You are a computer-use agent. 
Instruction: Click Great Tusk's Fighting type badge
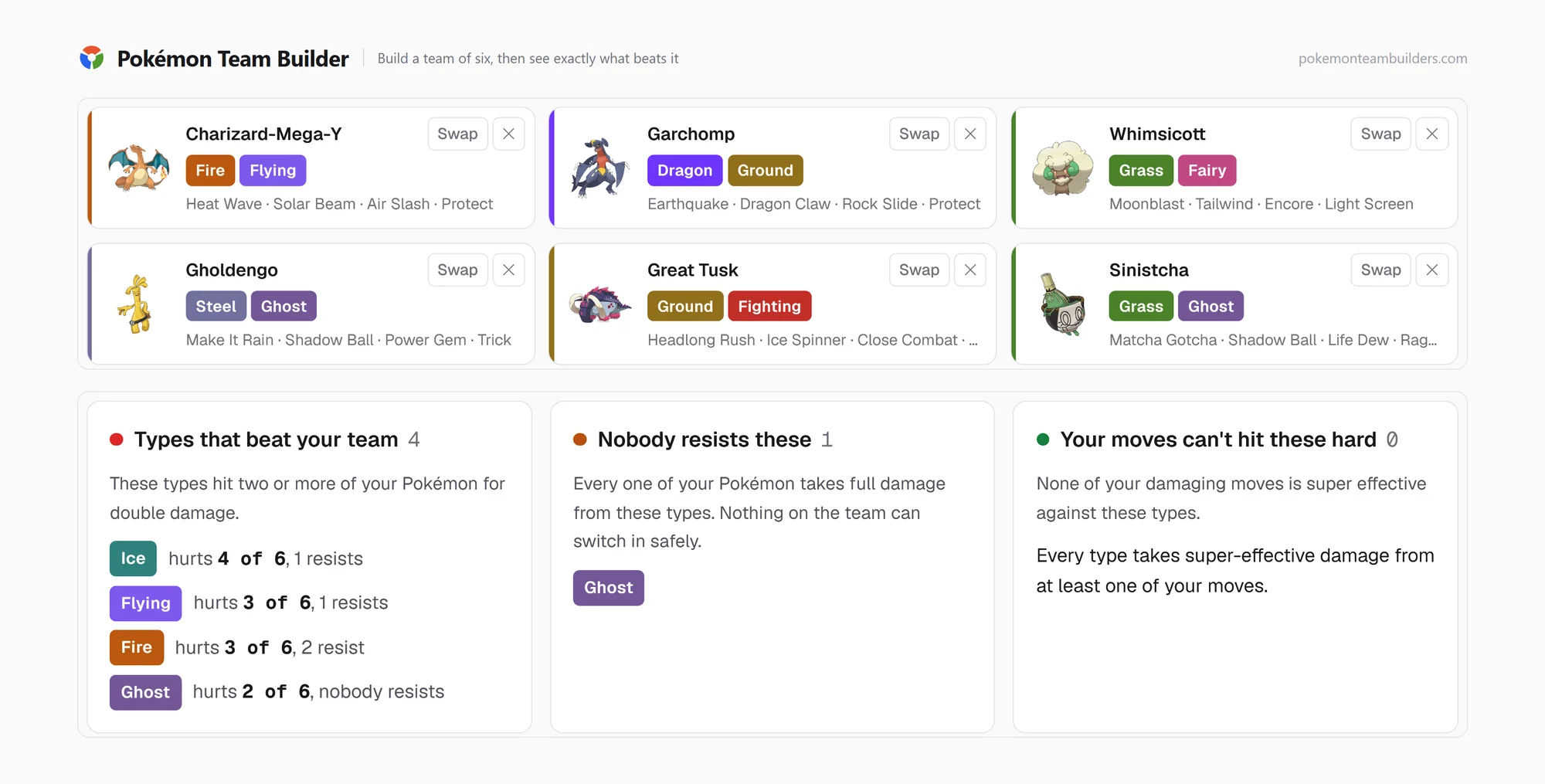(769, 307)
